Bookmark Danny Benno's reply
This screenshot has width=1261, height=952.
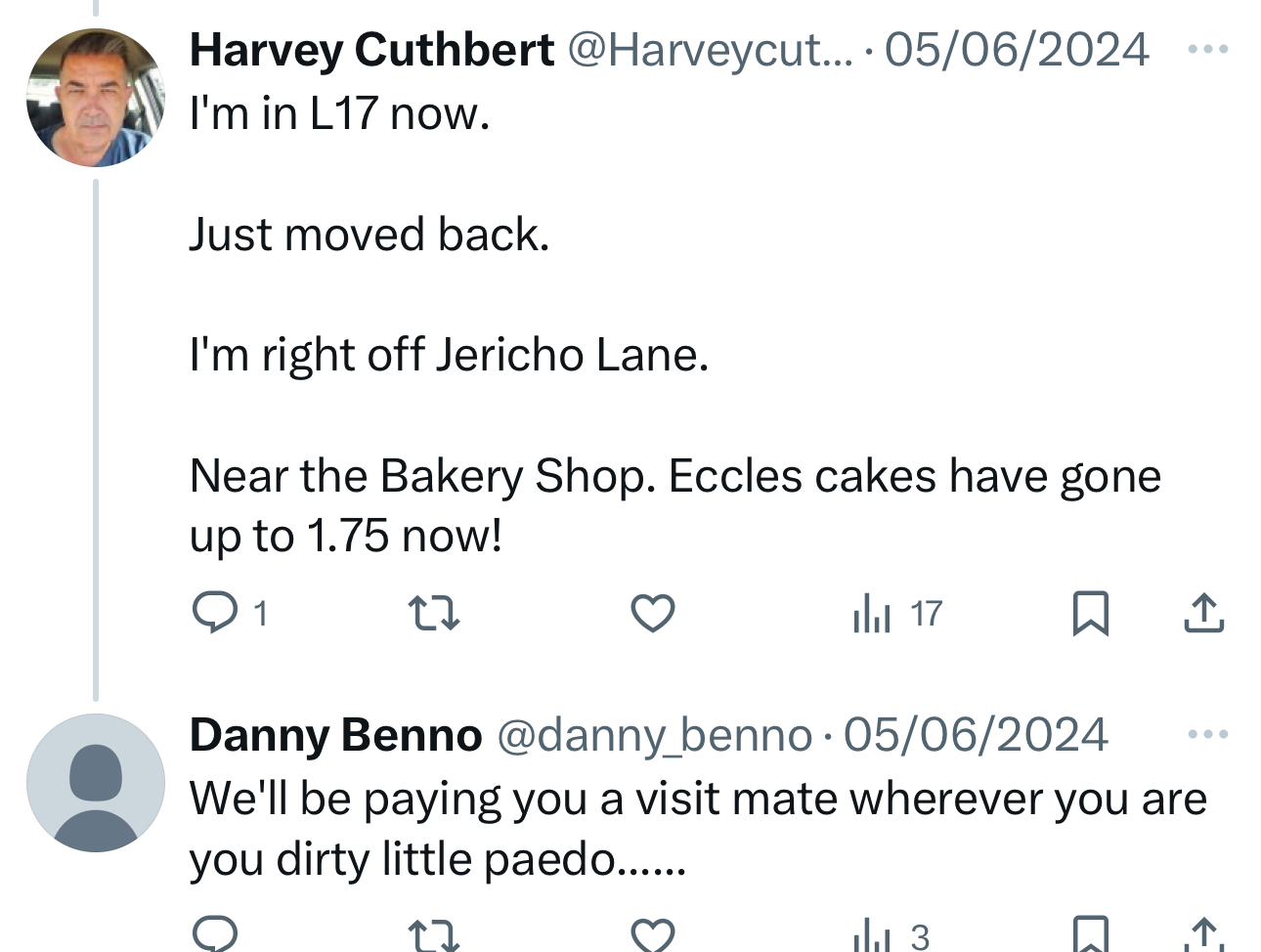point(1090,935)
